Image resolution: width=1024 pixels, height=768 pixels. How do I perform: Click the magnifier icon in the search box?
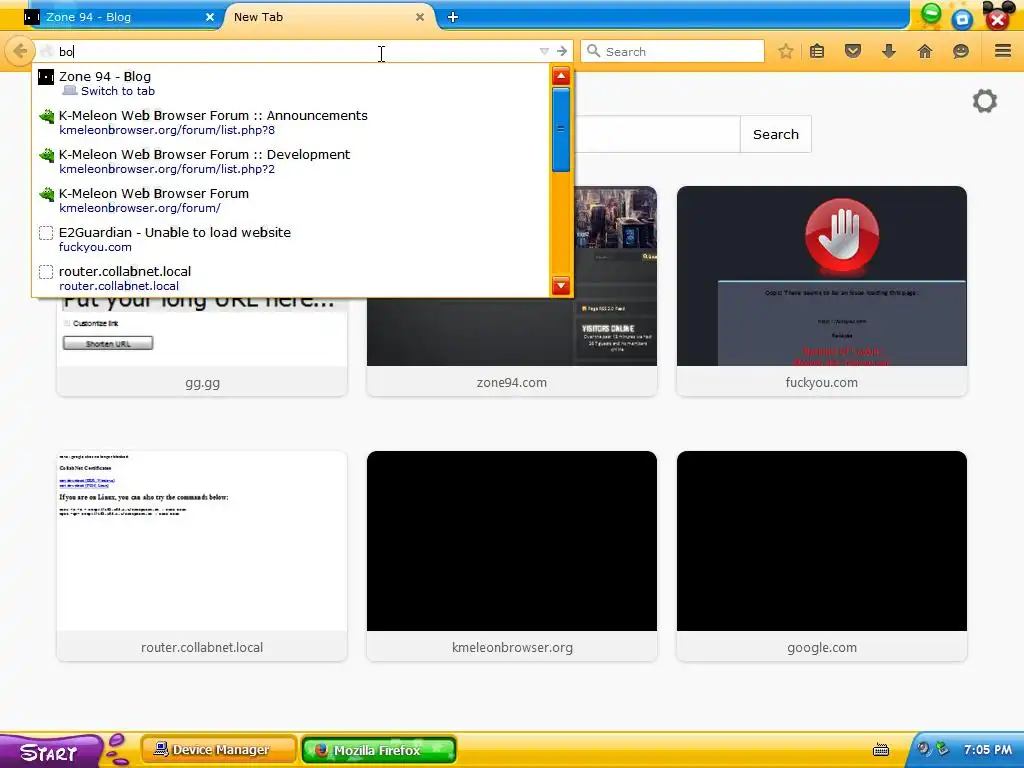click(593, 51)
